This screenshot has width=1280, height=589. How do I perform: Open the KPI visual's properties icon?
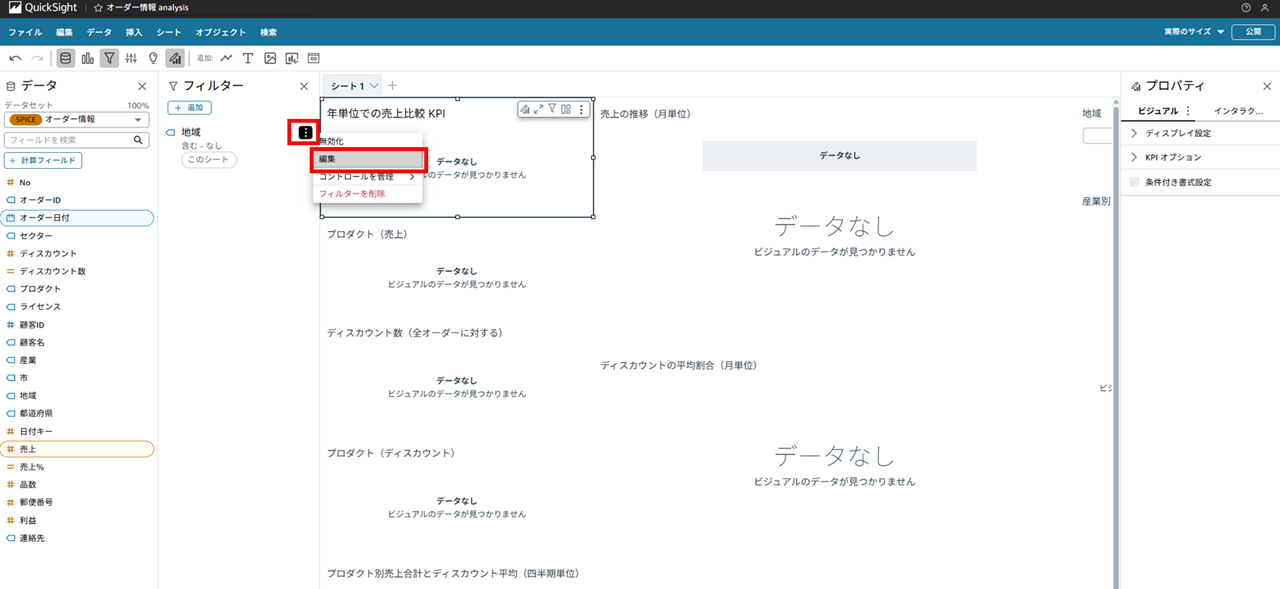[525, 109]
